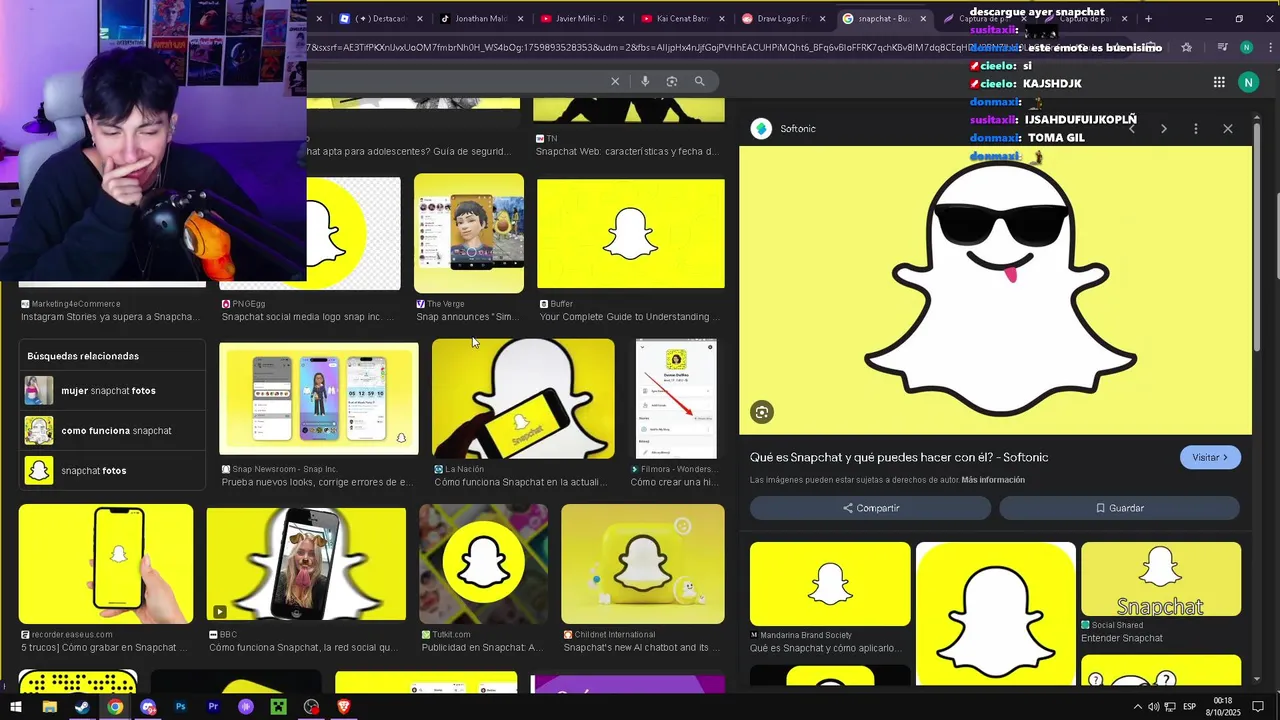The image size is (1280, 720).
Task: Open notification center in taskbar
Action: point(1258,707)
